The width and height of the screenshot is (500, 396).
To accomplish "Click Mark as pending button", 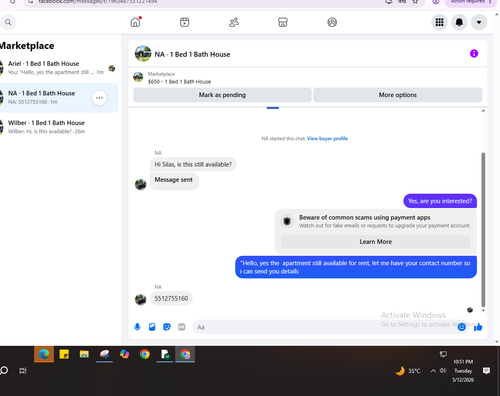I will click(x=222, y=95).
